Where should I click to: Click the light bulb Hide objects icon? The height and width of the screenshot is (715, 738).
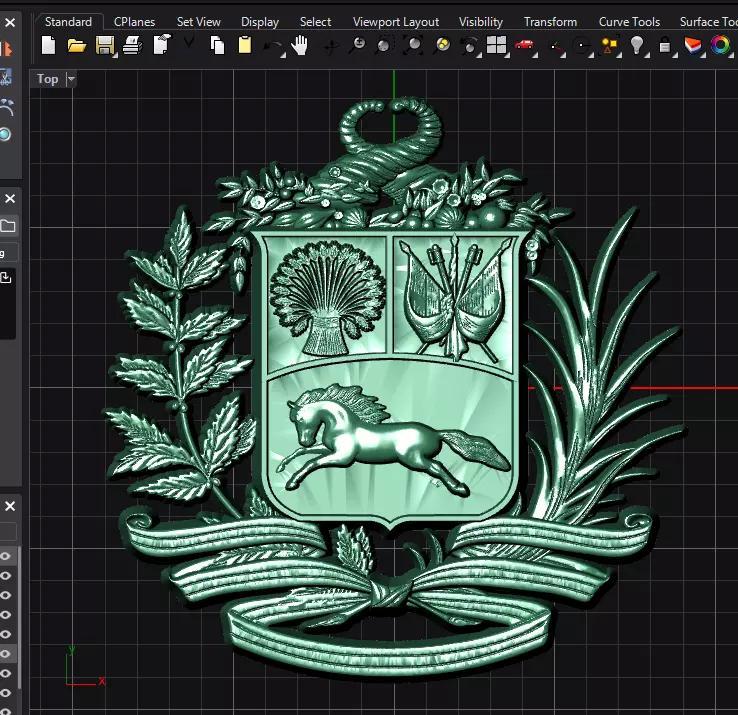pos(636,45)
